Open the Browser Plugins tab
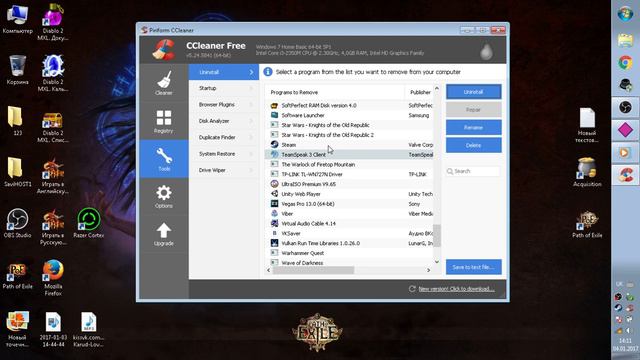Image resolution: width=640 pixels, height=360 pixels. (x=224, y=104)
